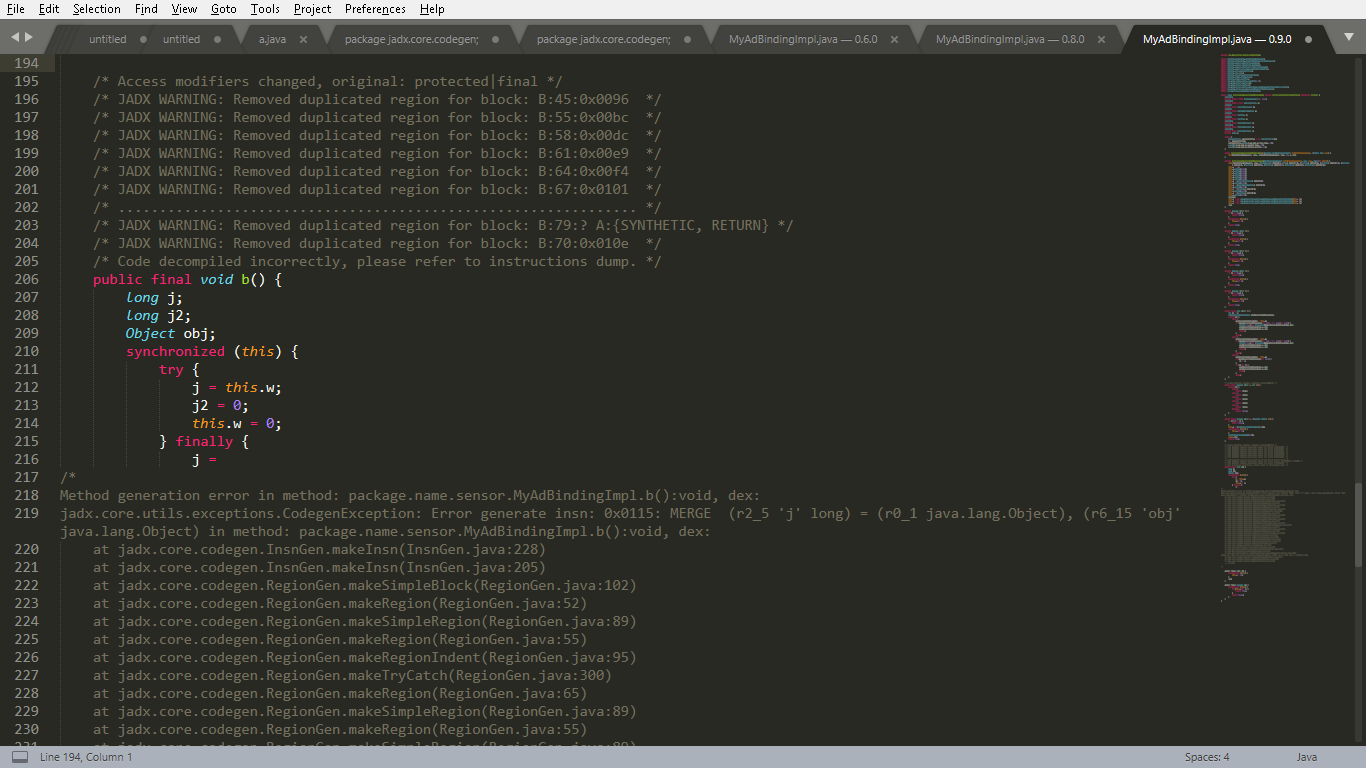The image size is (1366, 768).
Task: Open the Java syntax selector
Action: 1305,757
